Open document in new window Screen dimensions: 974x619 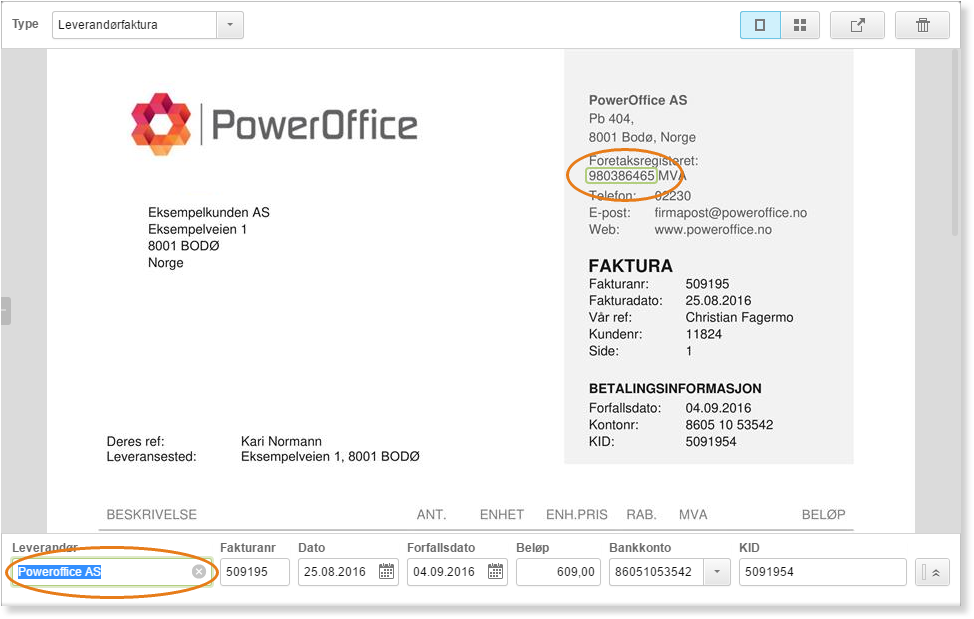point(857,25)
